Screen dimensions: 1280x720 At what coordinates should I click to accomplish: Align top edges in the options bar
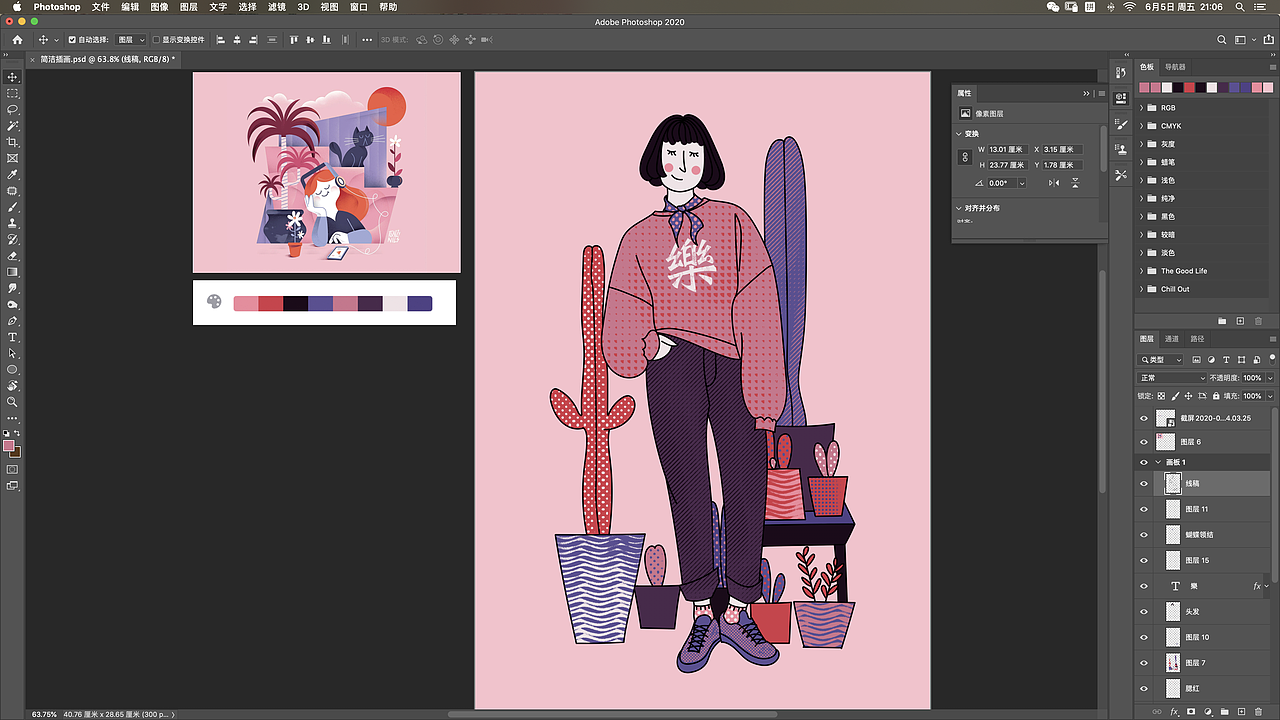point(293,40)
